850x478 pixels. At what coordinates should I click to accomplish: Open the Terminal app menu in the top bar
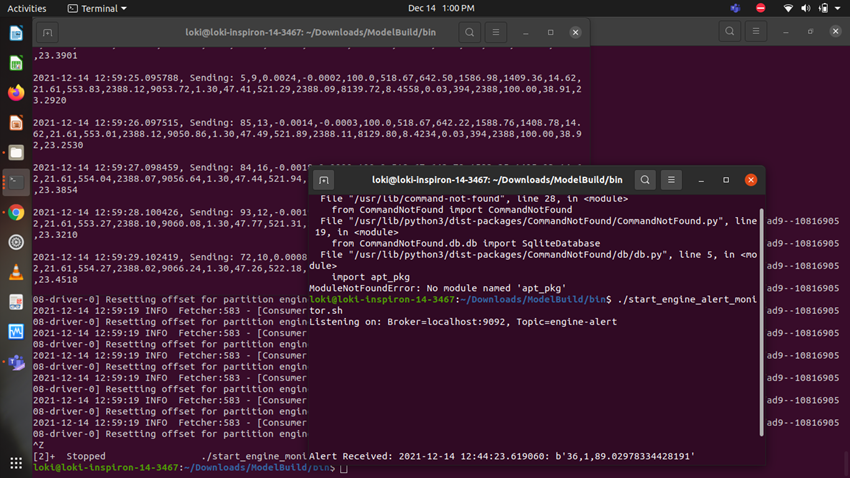click(96, 8)
